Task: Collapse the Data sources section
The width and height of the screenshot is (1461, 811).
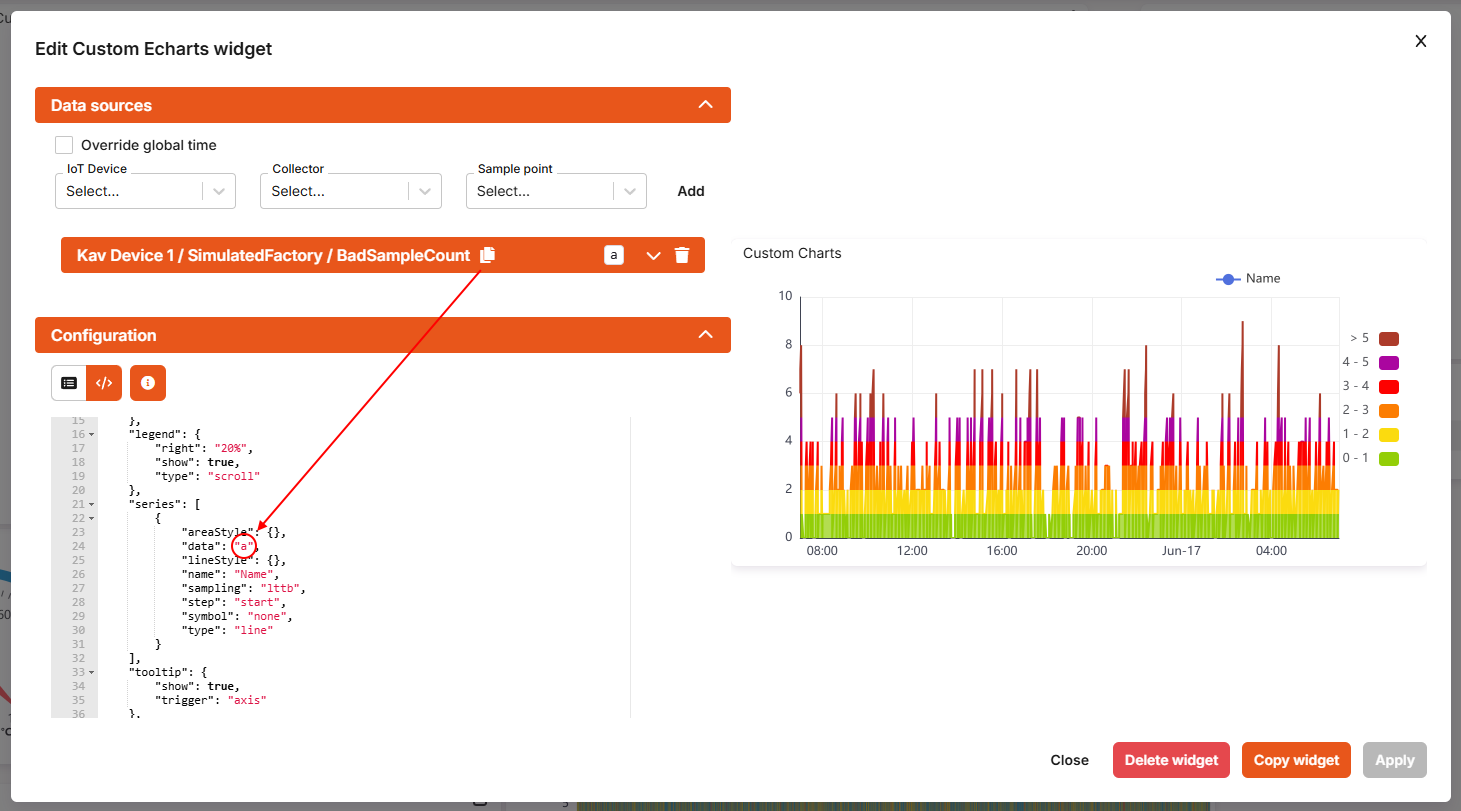Action: [705, 105]
